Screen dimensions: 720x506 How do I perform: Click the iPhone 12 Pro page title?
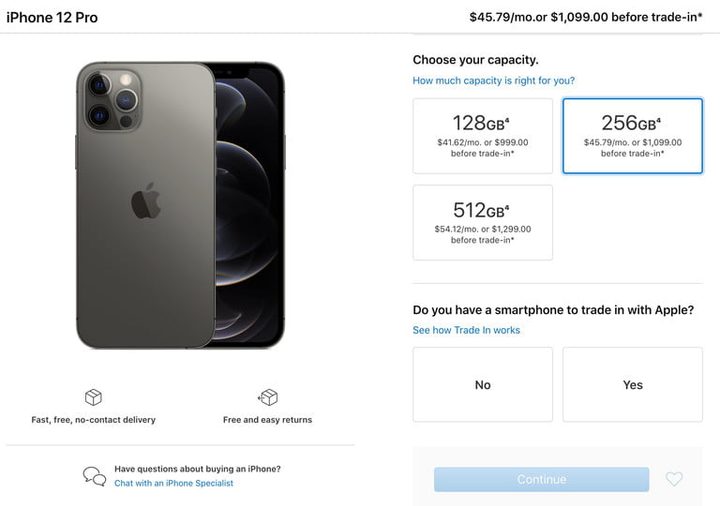tap(52, 17)
